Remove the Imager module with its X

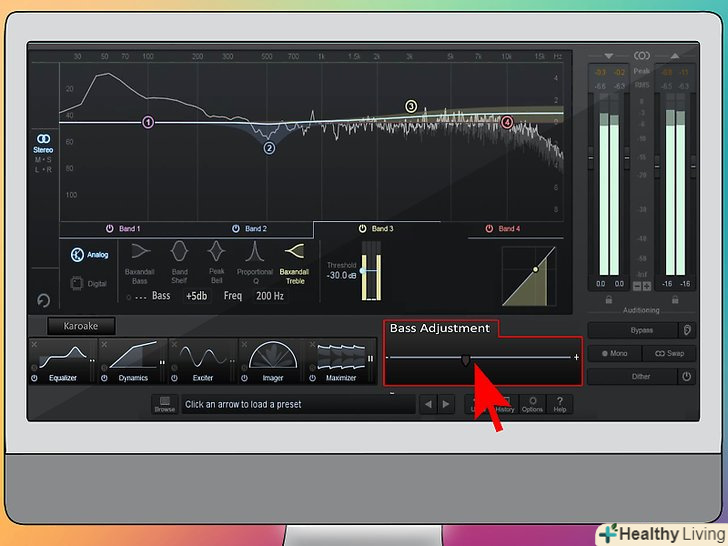(x=244, y=344)
